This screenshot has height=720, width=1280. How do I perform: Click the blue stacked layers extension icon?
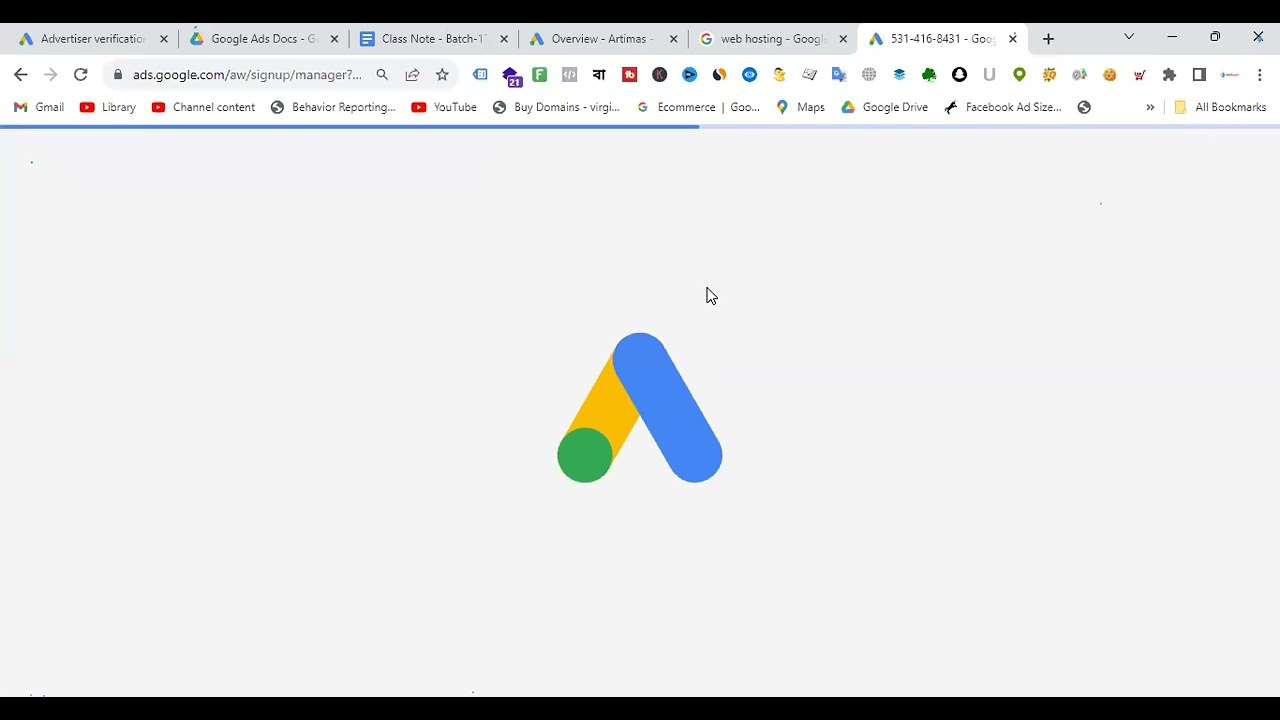(x=899, y=75)
